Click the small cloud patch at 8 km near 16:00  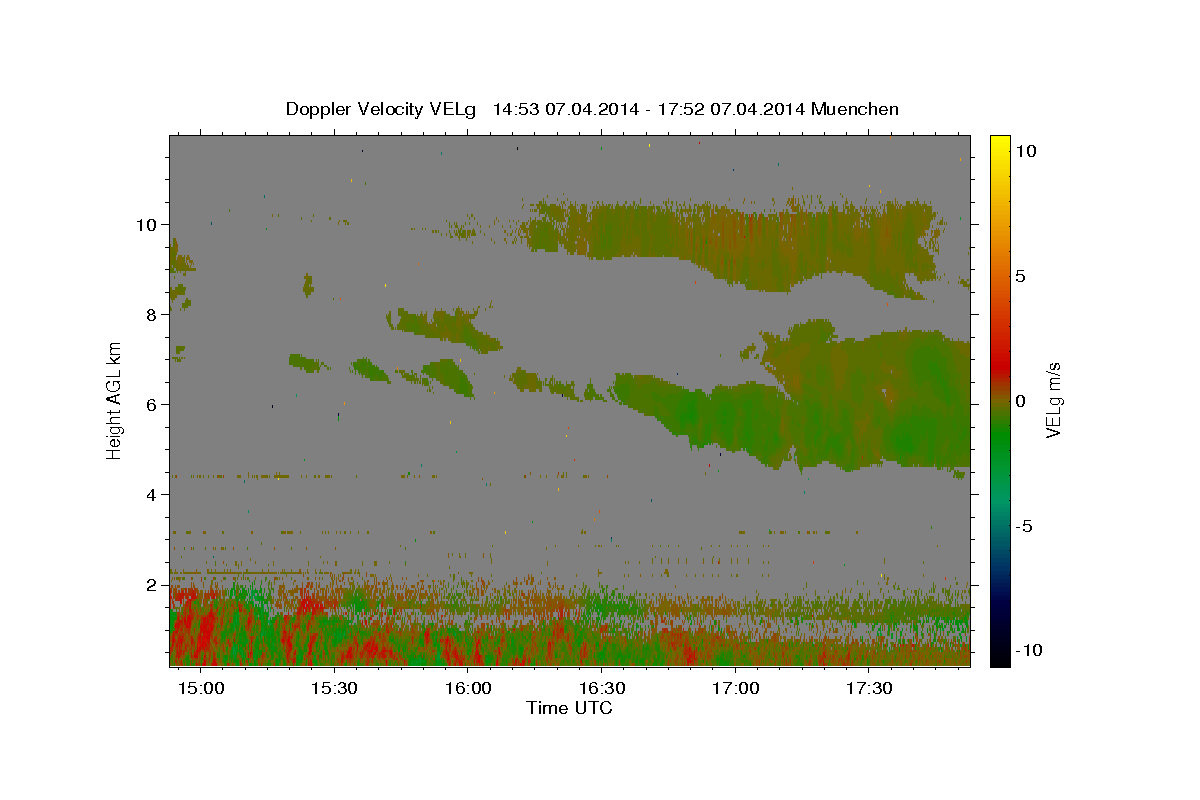click(445, 329)
